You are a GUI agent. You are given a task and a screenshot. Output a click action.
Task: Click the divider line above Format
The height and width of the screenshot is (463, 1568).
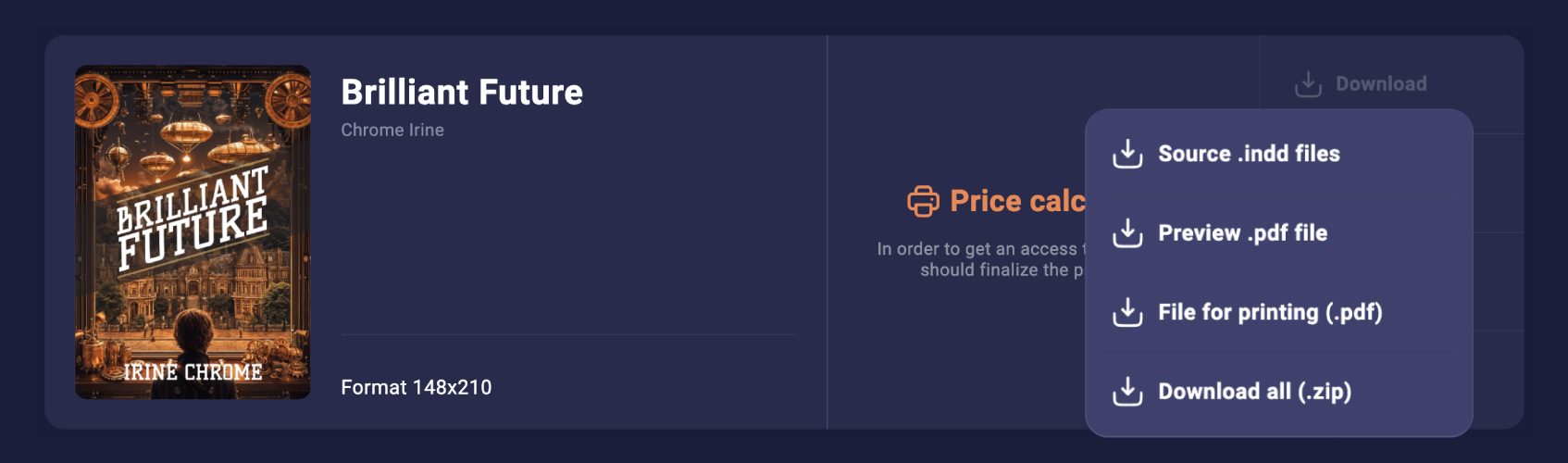pos(568,334)
